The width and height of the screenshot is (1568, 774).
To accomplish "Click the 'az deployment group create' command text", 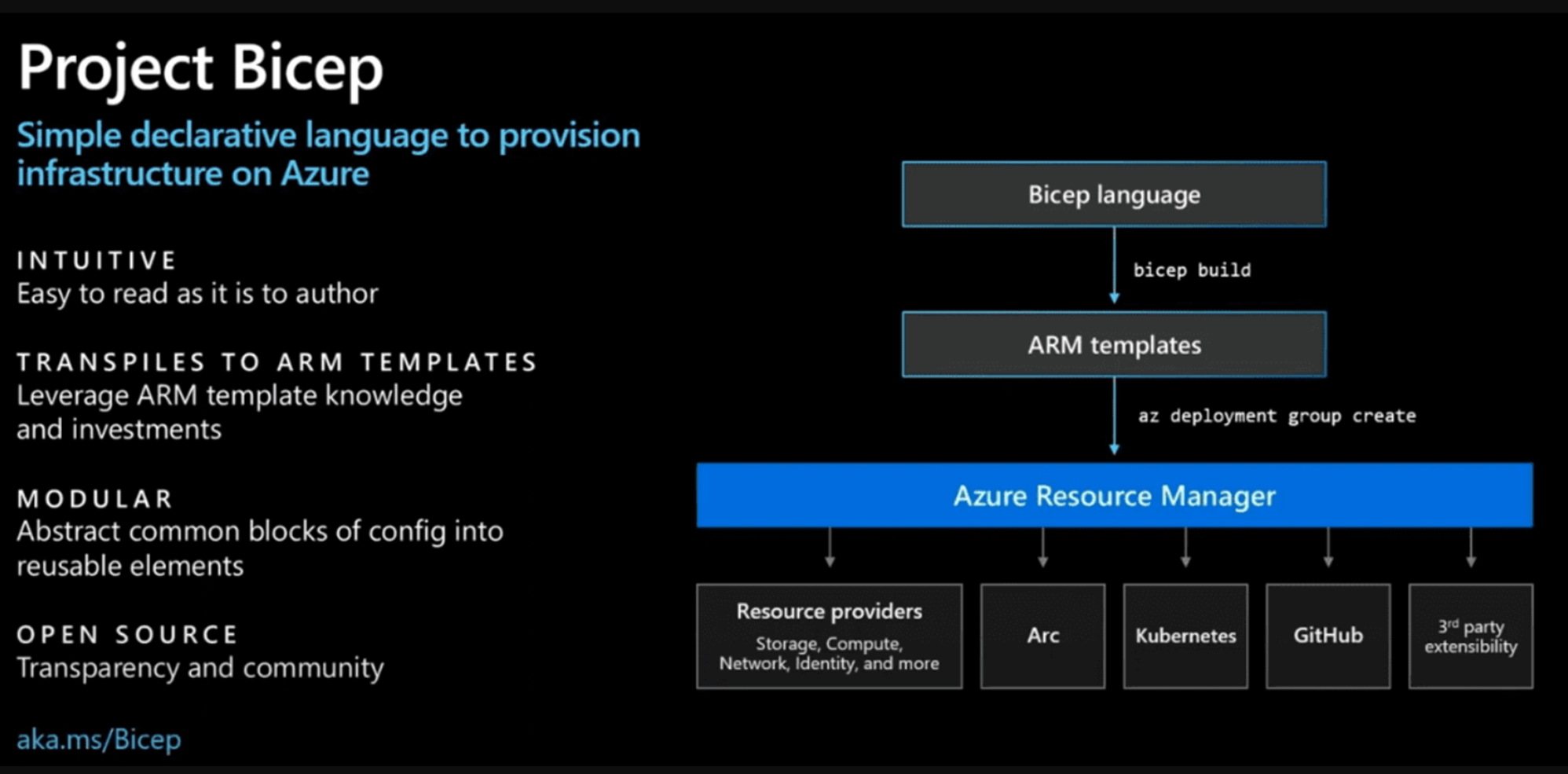I will click(x=1277, y=416).
